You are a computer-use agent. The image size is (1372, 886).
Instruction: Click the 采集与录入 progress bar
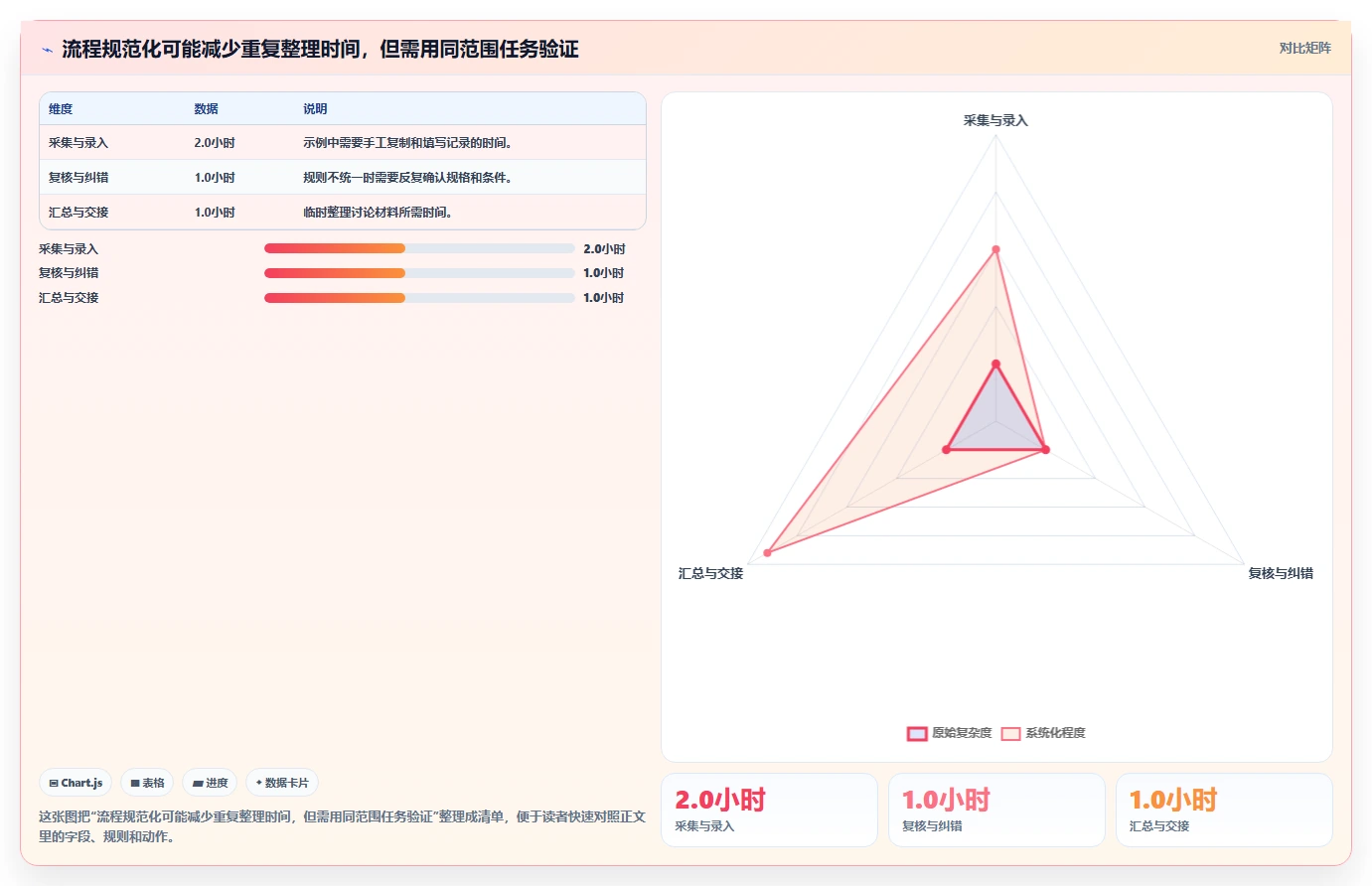419,248
